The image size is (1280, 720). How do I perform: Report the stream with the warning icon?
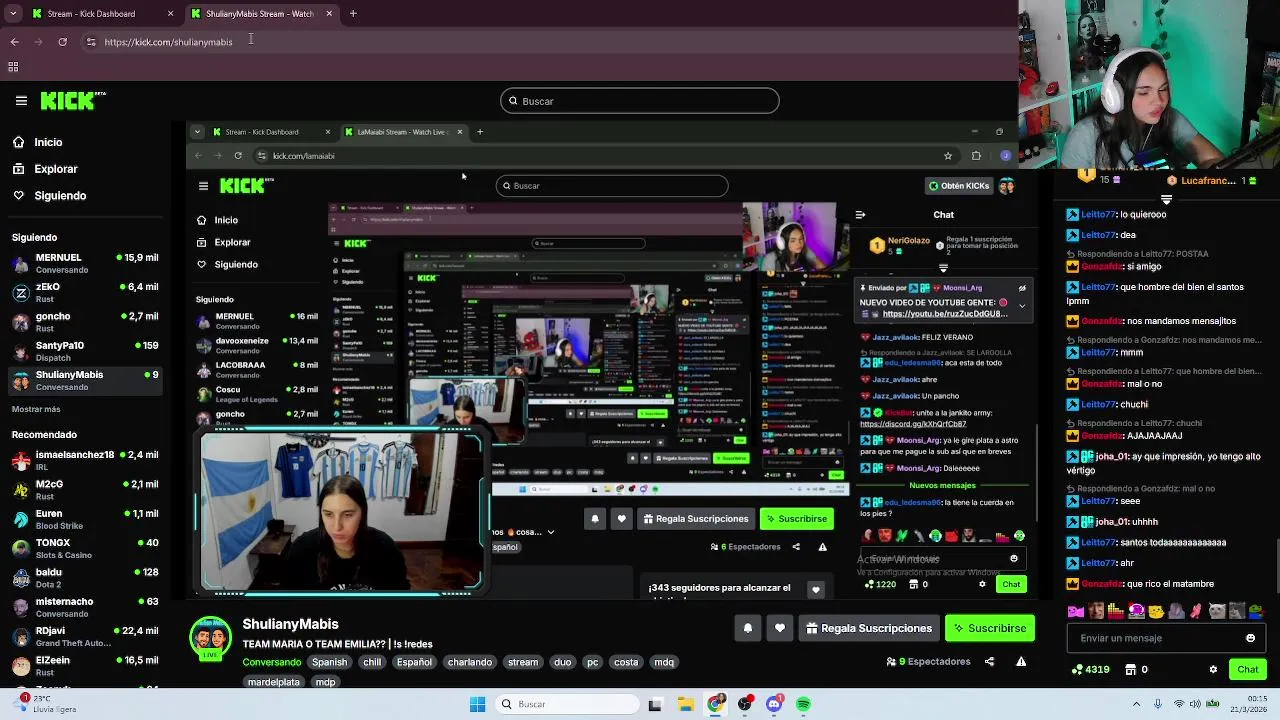1021,661
